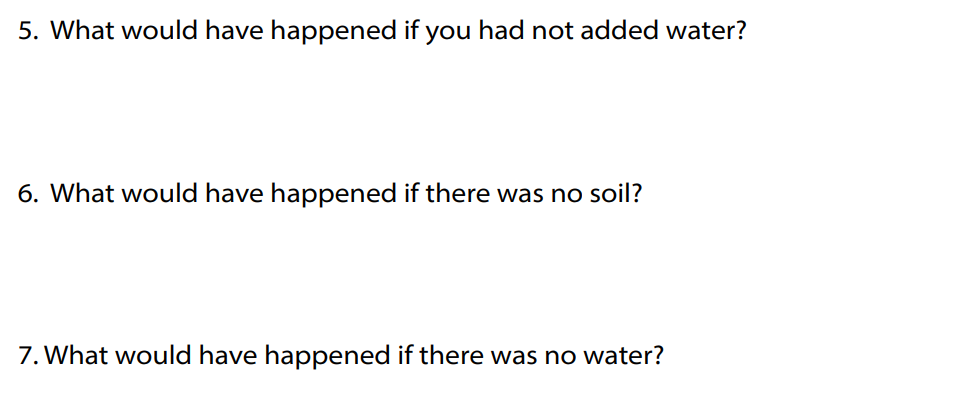
Task: Click the number 7 question marker
Action: point(28,355)
